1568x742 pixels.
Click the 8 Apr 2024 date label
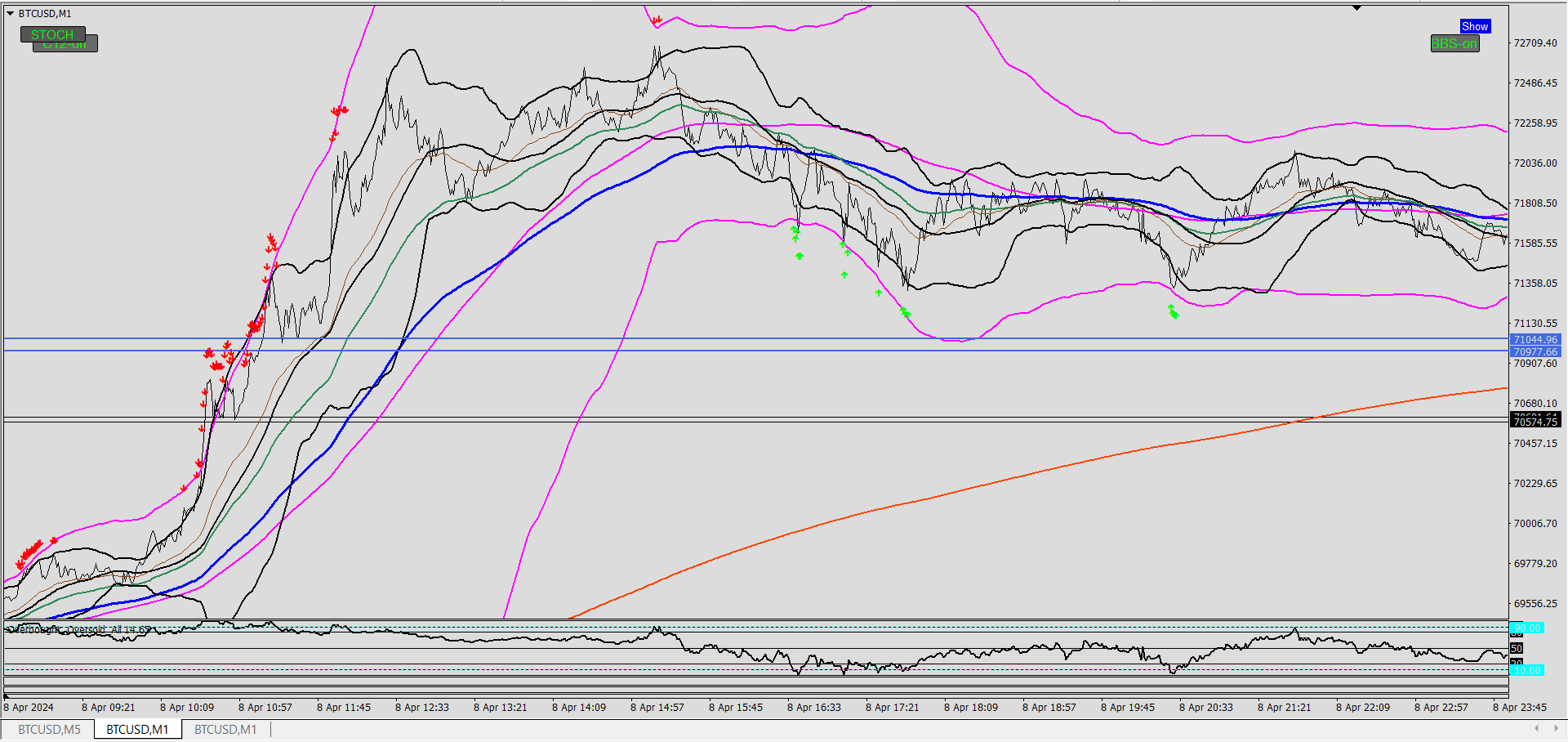29,707
